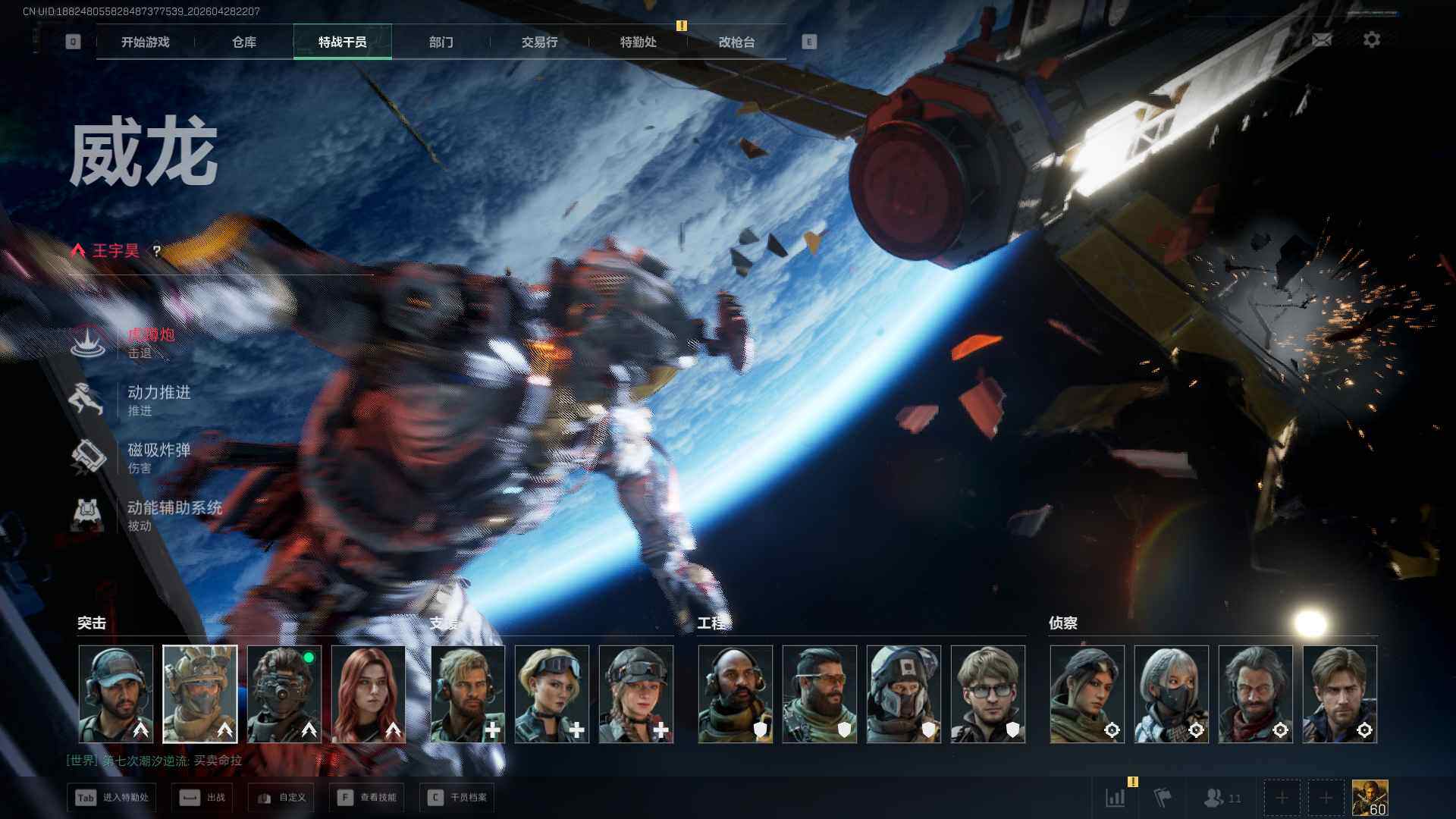This screenshot has height=819, width=1456.
Task: Click the flags icon in bottom bar
Action: [1162, 797]
